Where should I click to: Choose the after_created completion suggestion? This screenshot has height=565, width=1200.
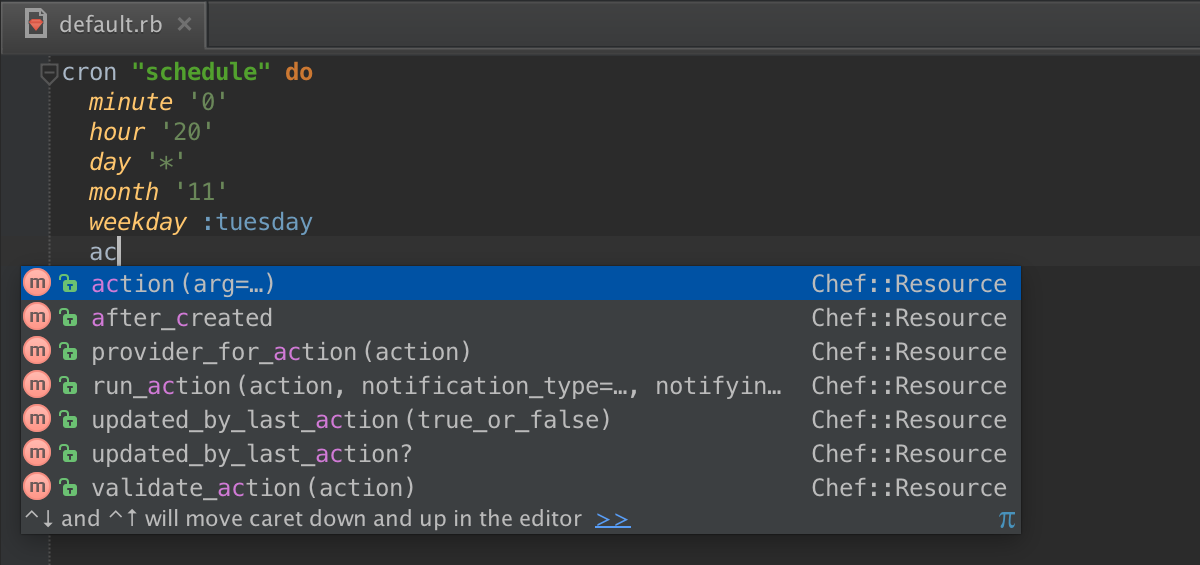181,318
